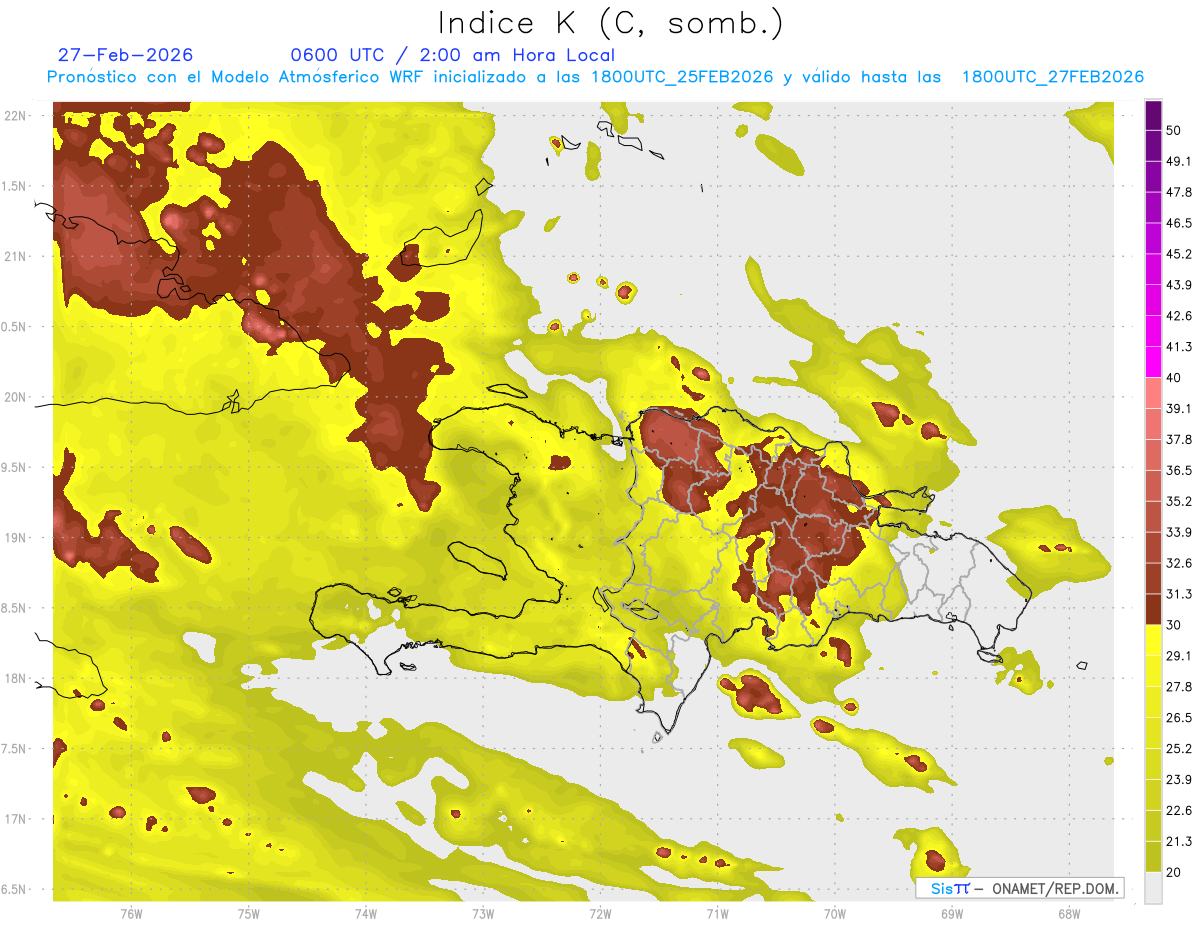Viewport: 1200px width, 927px height.
Task: Click the "Indice K (C, somb.)" title
Action: click(610, 24)
